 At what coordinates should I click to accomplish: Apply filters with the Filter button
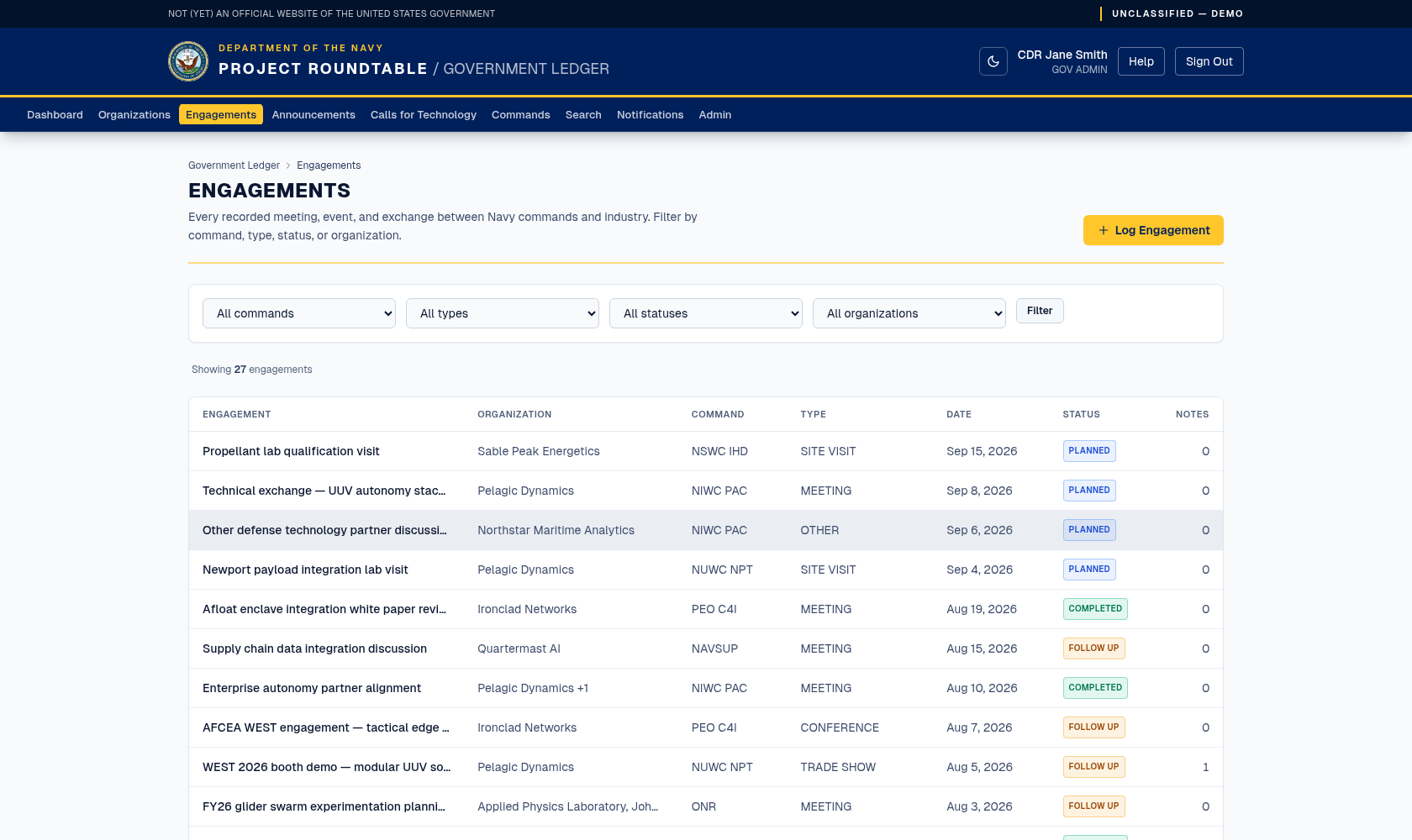pyautogui.click(x=1040, y=311)
